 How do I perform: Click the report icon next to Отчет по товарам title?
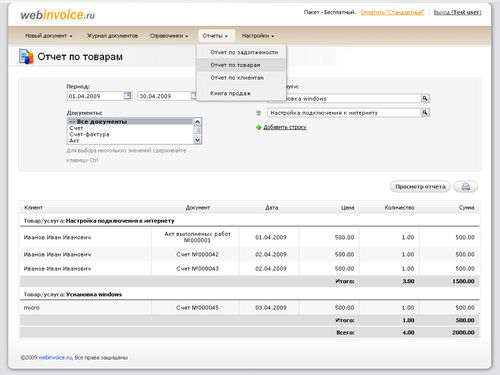click(x=26, y=56)
